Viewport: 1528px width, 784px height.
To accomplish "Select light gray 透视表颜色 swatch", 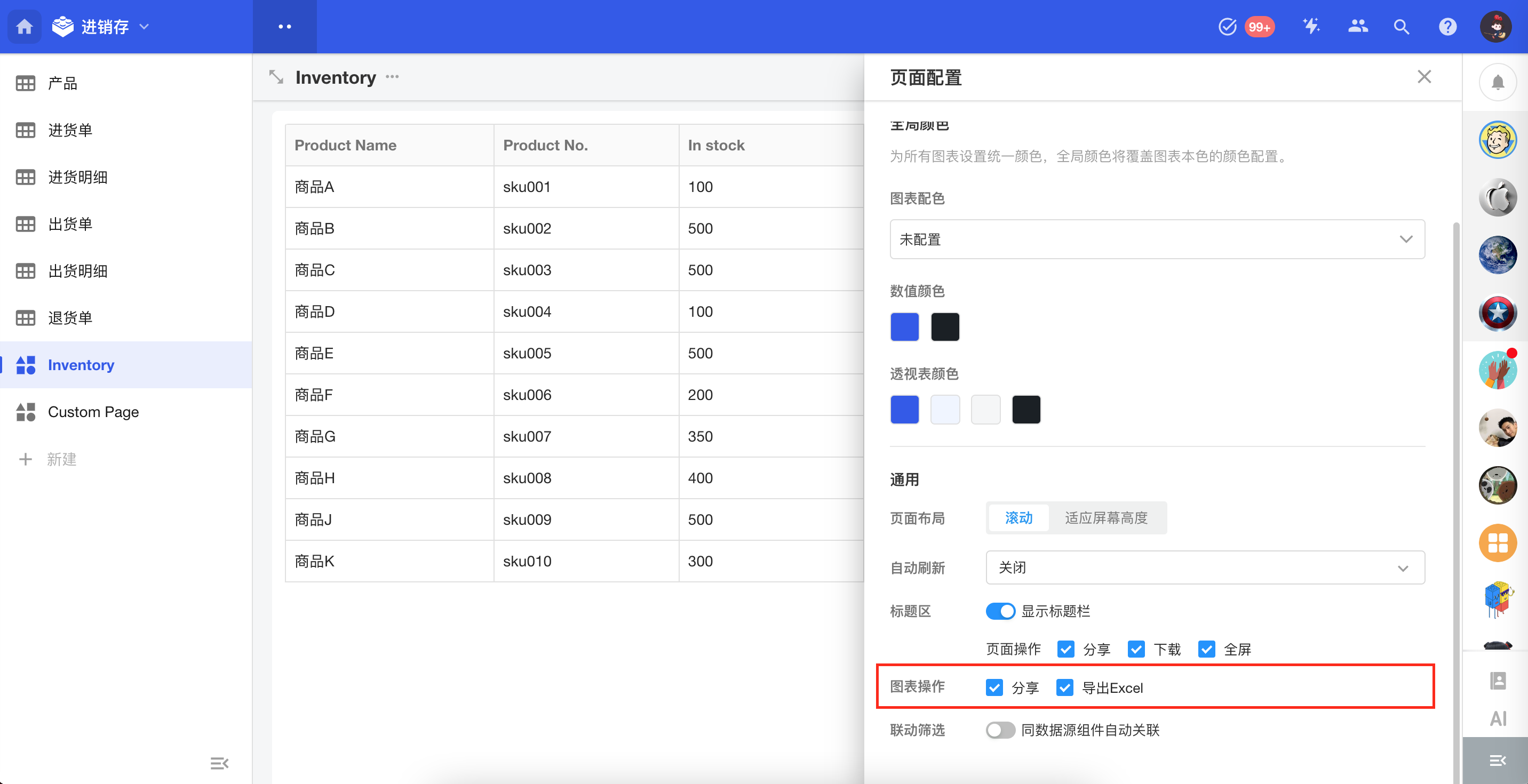I will 985,409.
